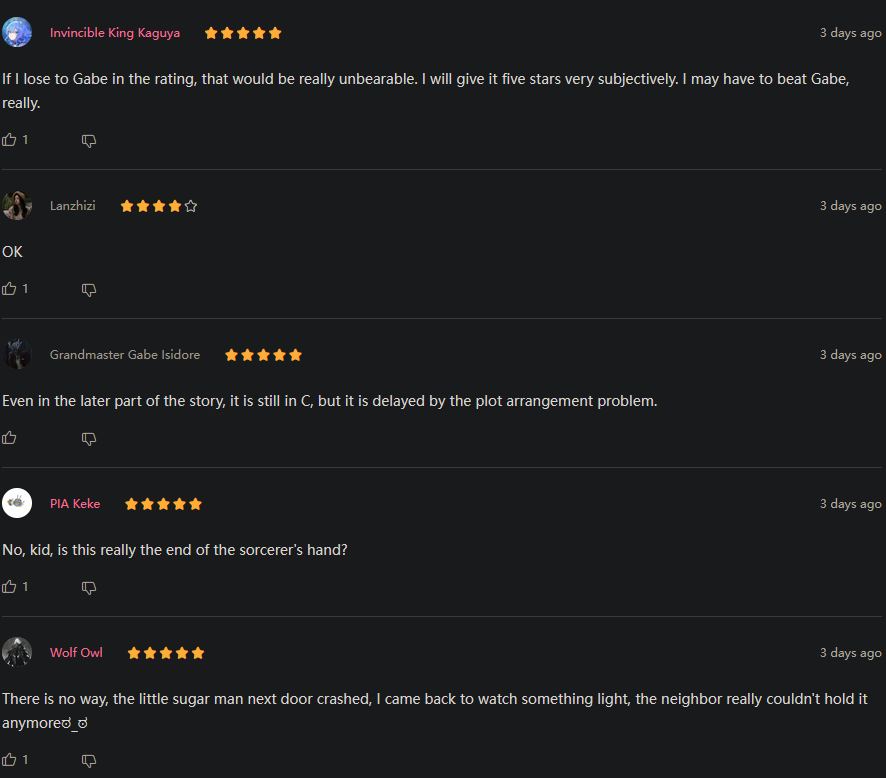Open Invincible King Kaguya's profile name
The image size is (886, 778).
pyautogui.click(x=115, y=33)
